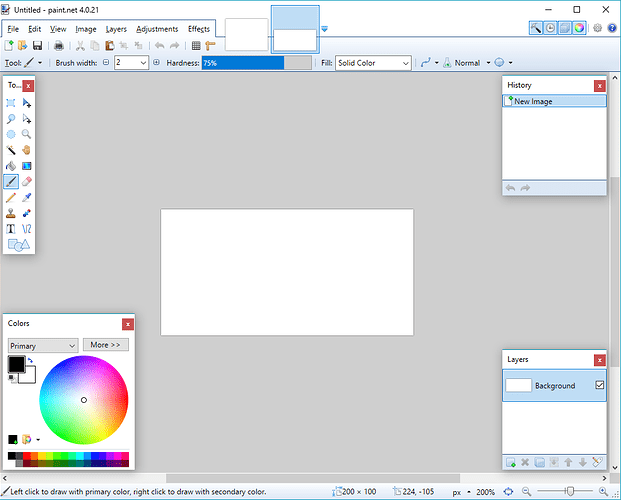Open the Settings gear

click(598, 28)
